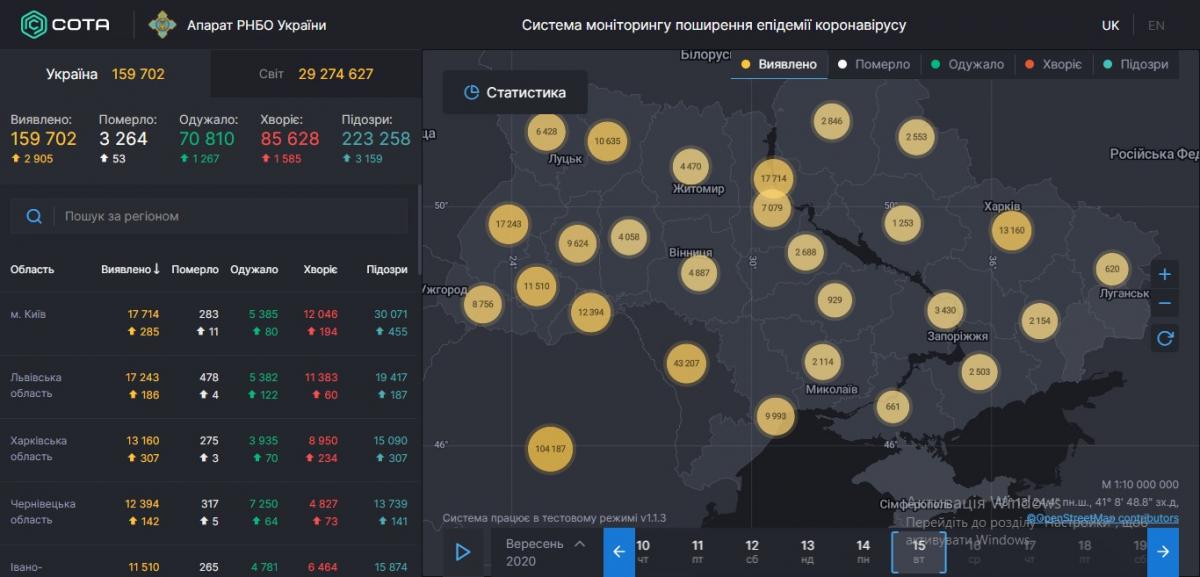
Task: Select date 11 пт on timeline
Action: tap(698, 552)
